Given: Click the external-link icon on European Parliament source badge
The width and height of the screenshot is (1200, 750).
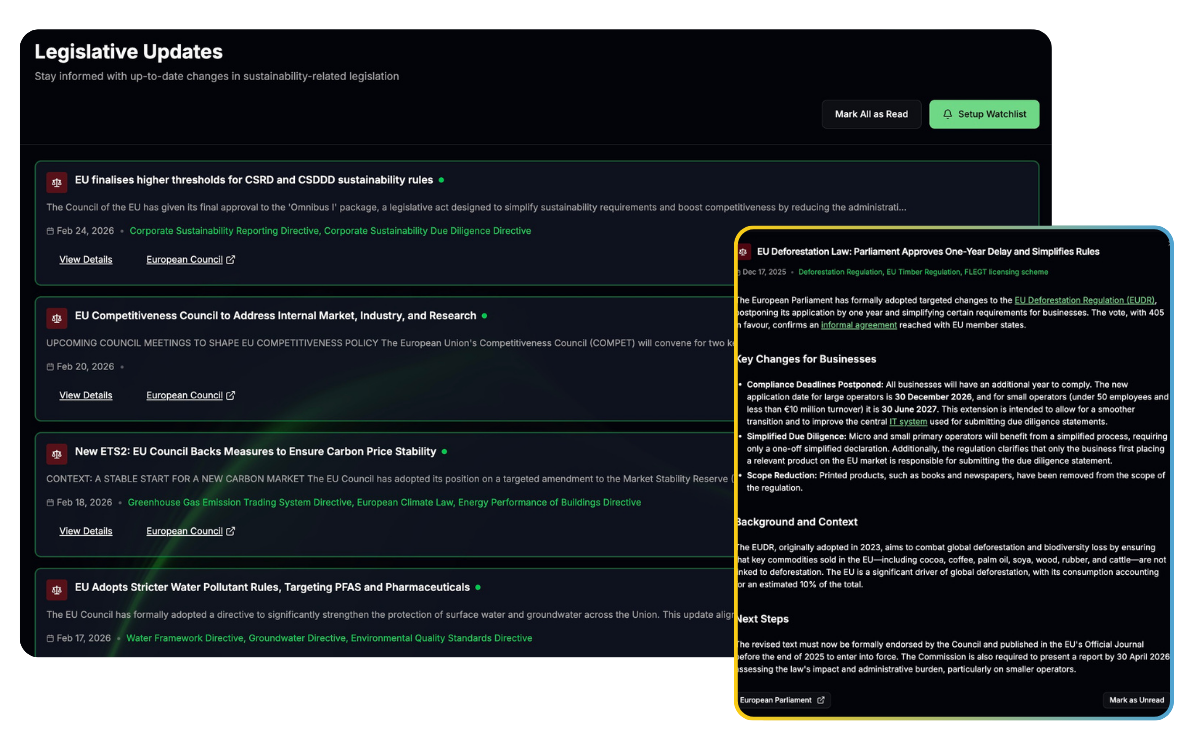Looking at the screenshot, I should (822, 700).
